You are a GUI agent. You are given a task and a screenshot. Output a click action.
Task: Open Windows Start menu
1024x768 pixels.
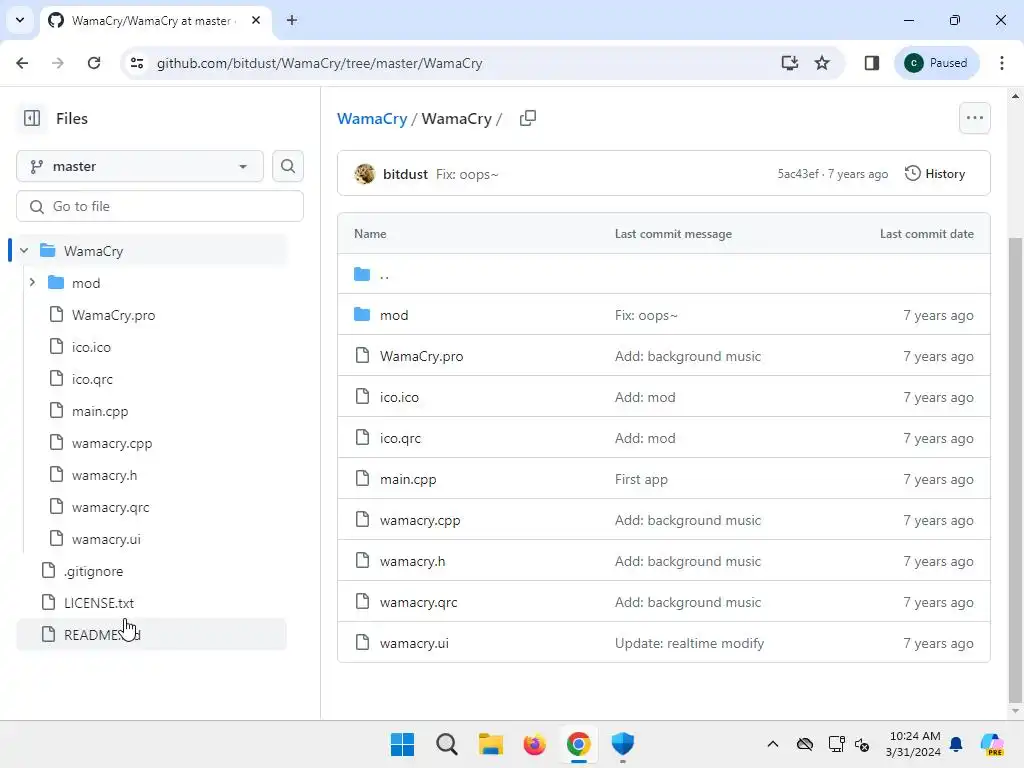coord(402,744)
